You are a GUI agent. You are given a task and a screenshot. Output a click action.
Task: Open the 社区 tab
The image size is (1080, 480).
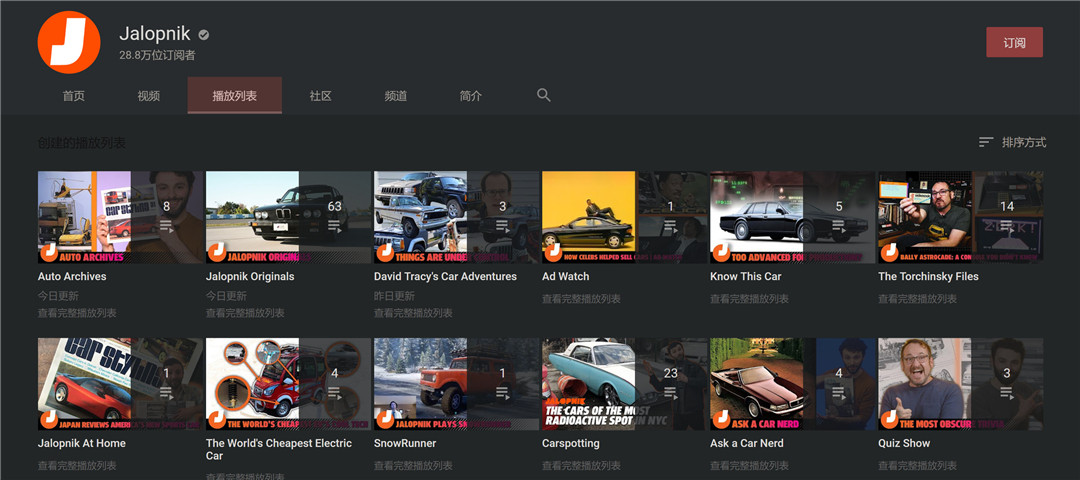pyautogui.click(x=320, y=96)
